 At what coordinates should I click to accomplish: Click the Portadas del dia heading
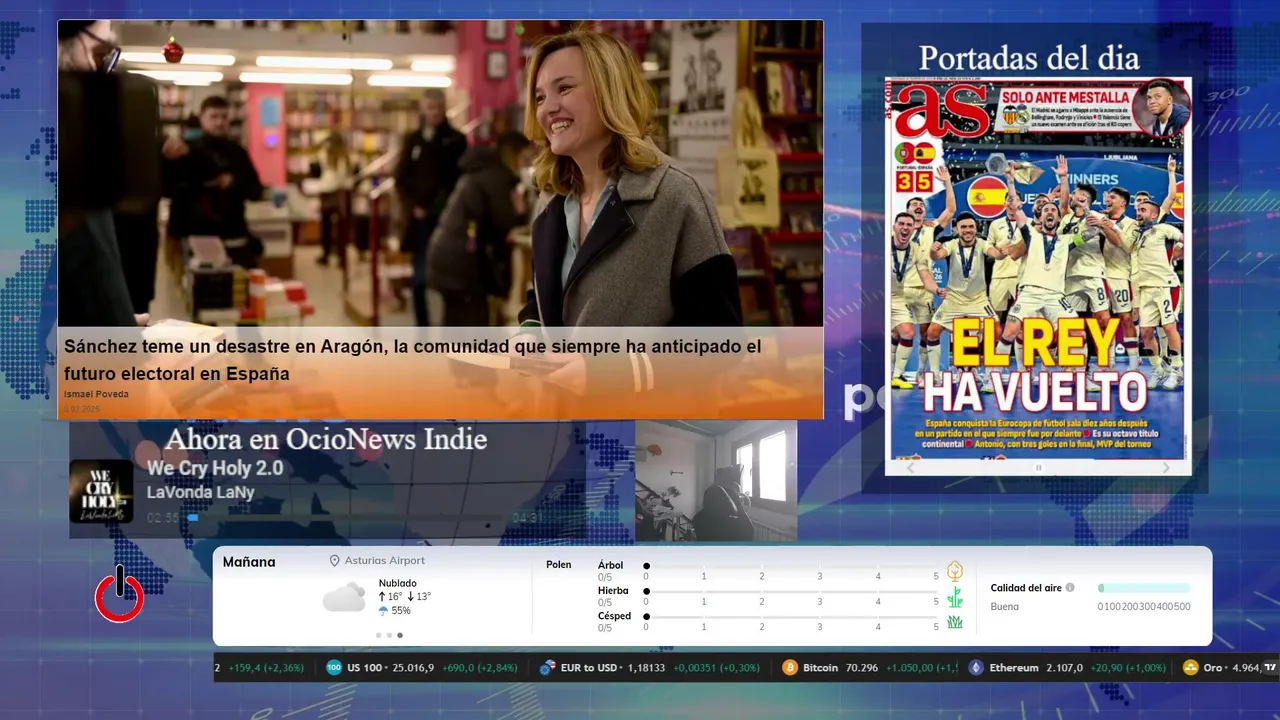click(1029, 57)
